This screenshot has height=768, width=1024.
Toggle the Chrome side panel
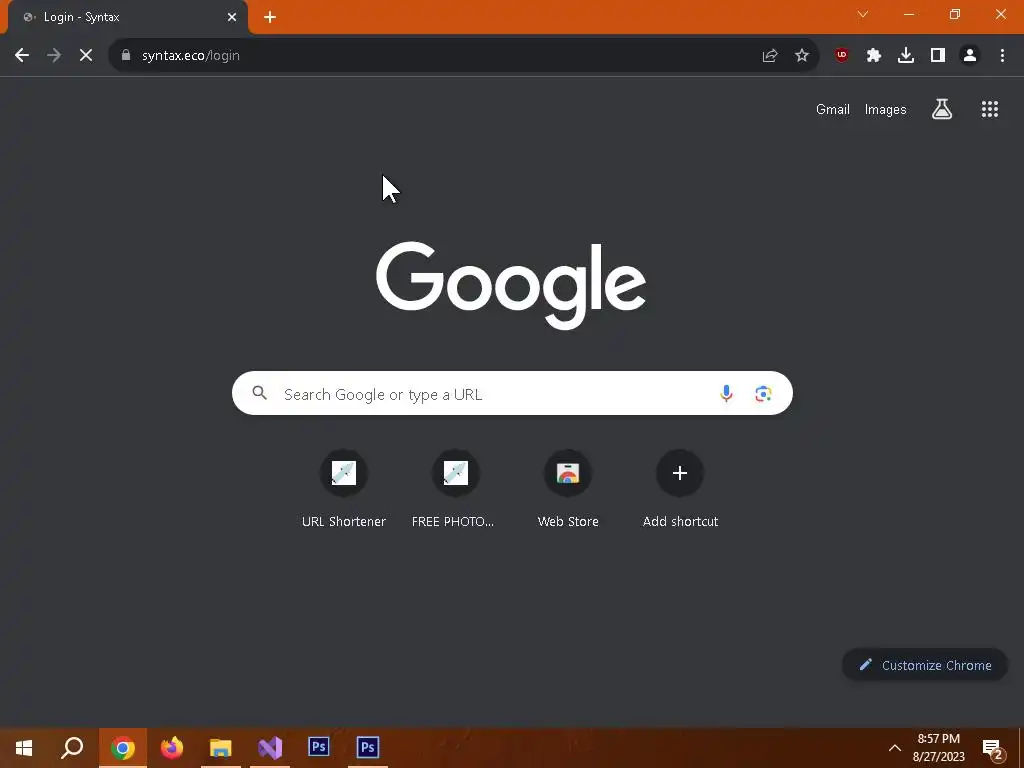(938, 56)
